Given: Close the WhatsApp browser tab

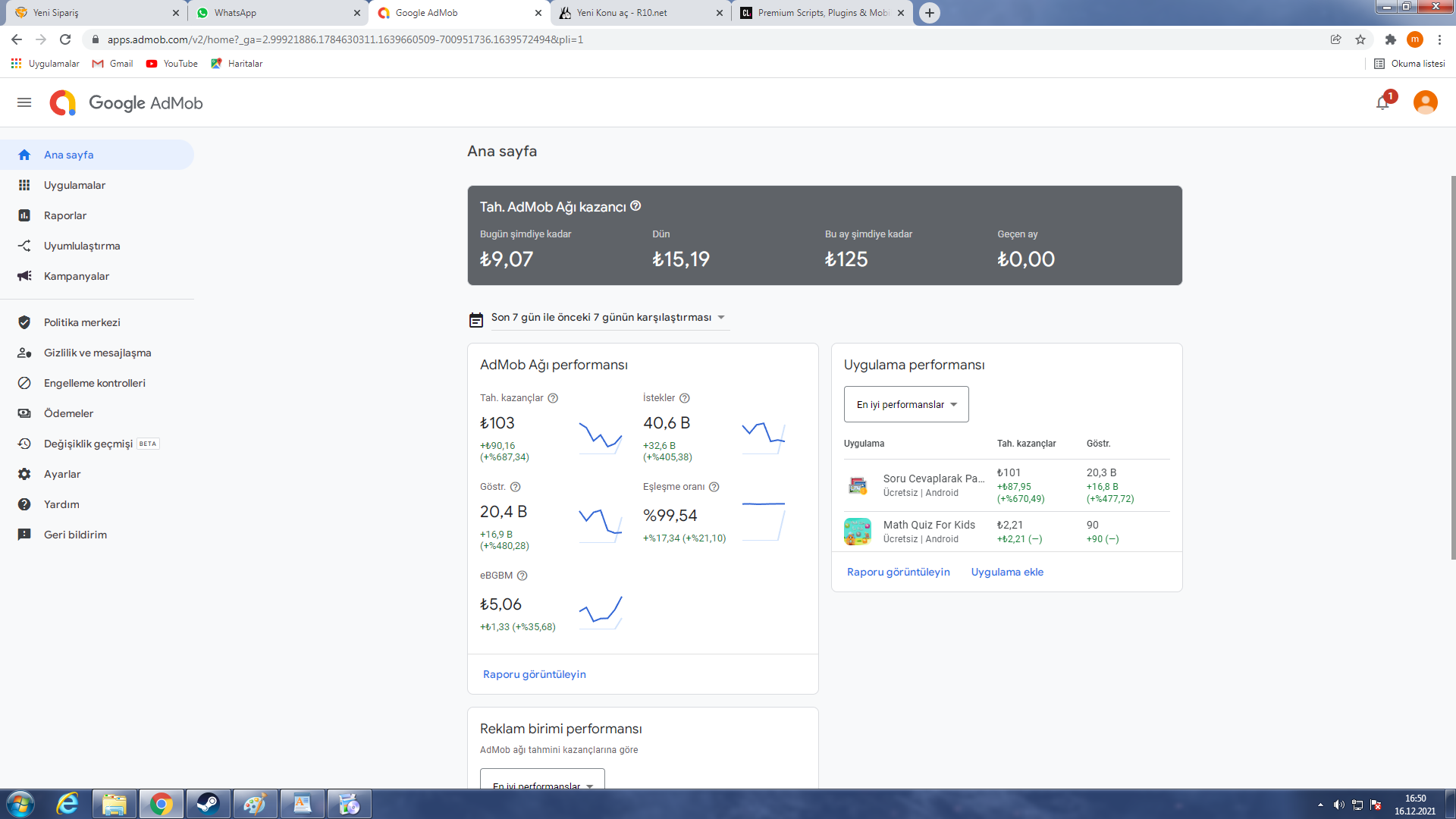Looking at the screenshot, I should 357,13.
